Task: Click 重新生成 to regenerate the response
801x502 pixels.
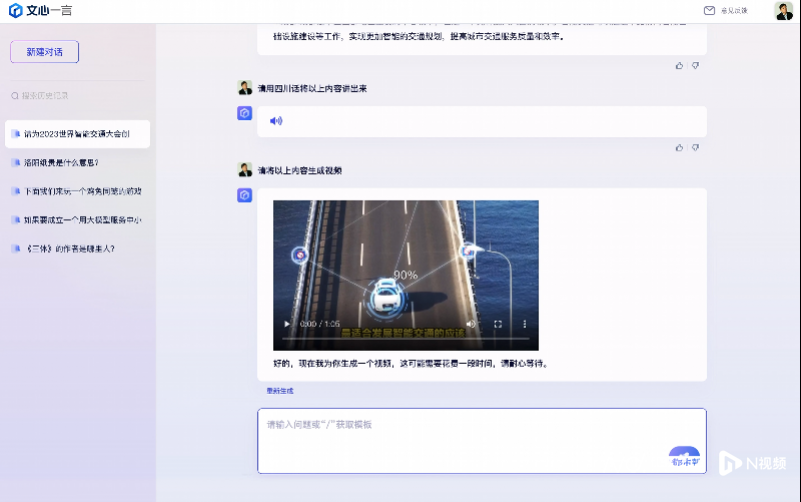Action: point(280,391)
